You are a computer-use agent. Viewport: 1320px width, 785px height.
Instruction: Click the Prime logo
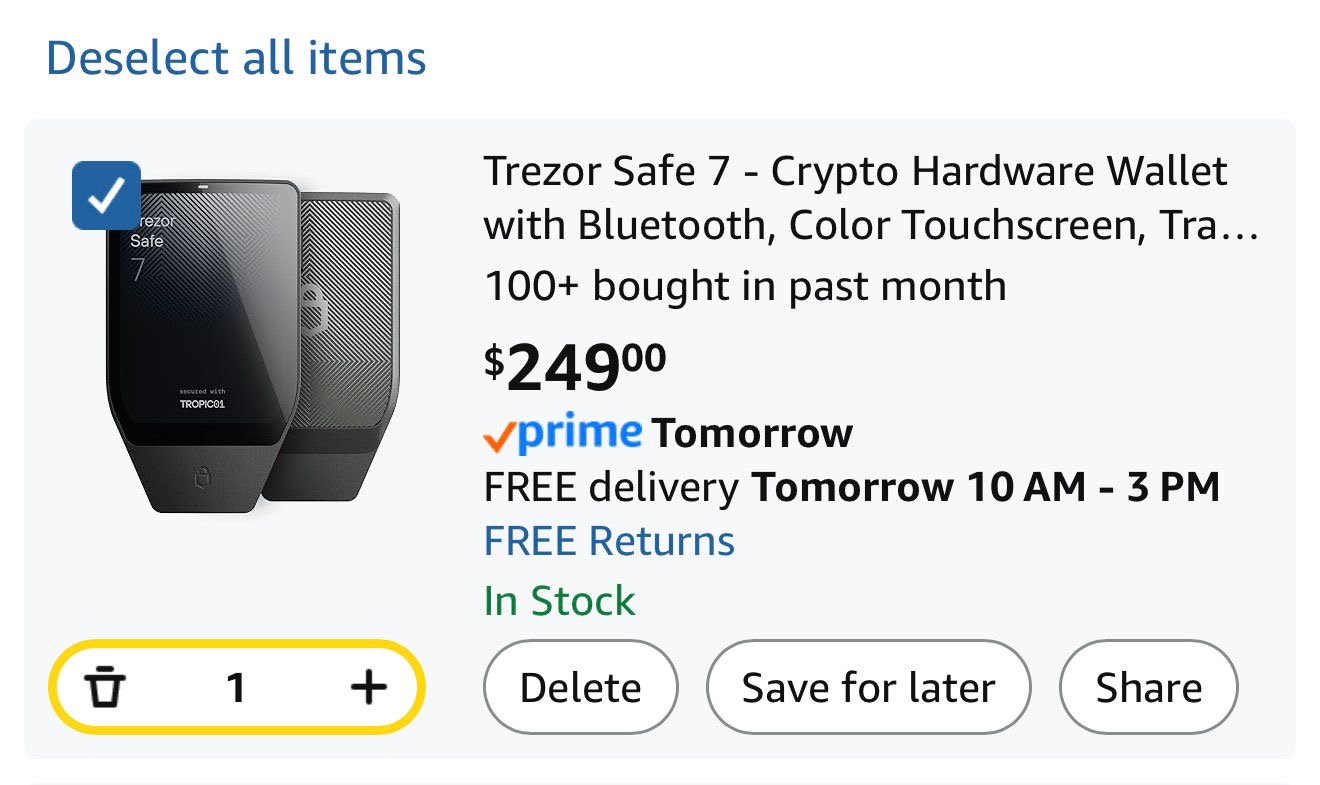pos(580,433)
